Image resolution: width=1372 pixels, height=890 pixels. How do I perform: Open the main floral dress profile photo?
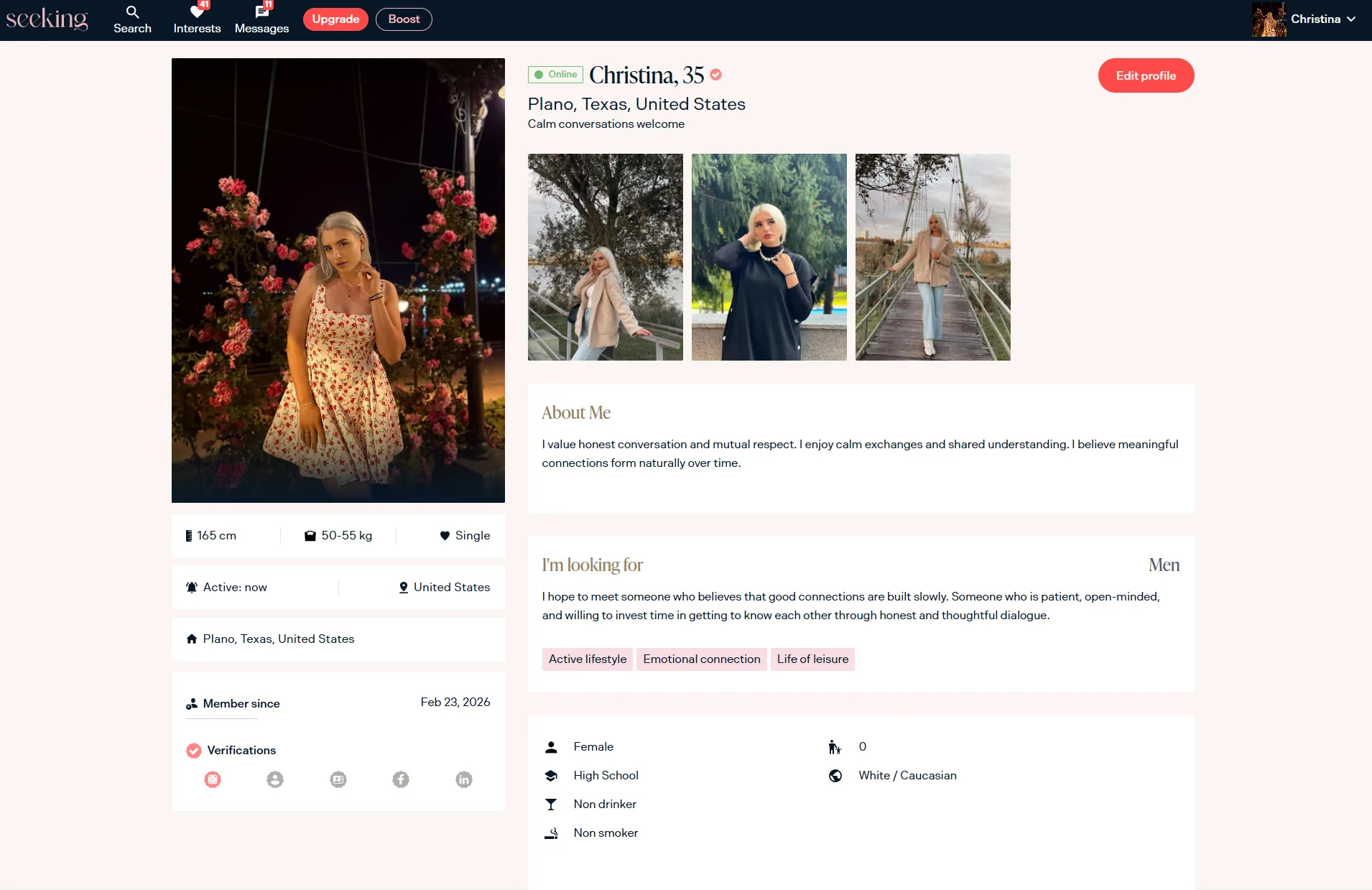coord(338,280)
